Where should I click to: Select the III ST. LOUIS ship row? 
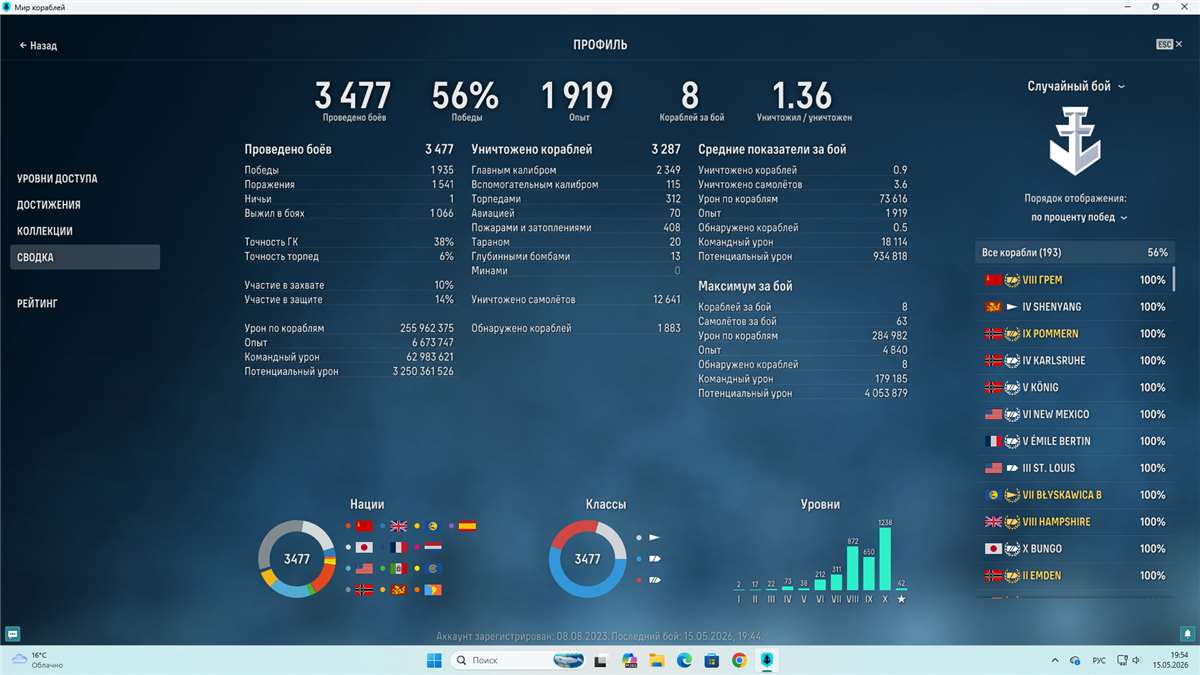1075,468
